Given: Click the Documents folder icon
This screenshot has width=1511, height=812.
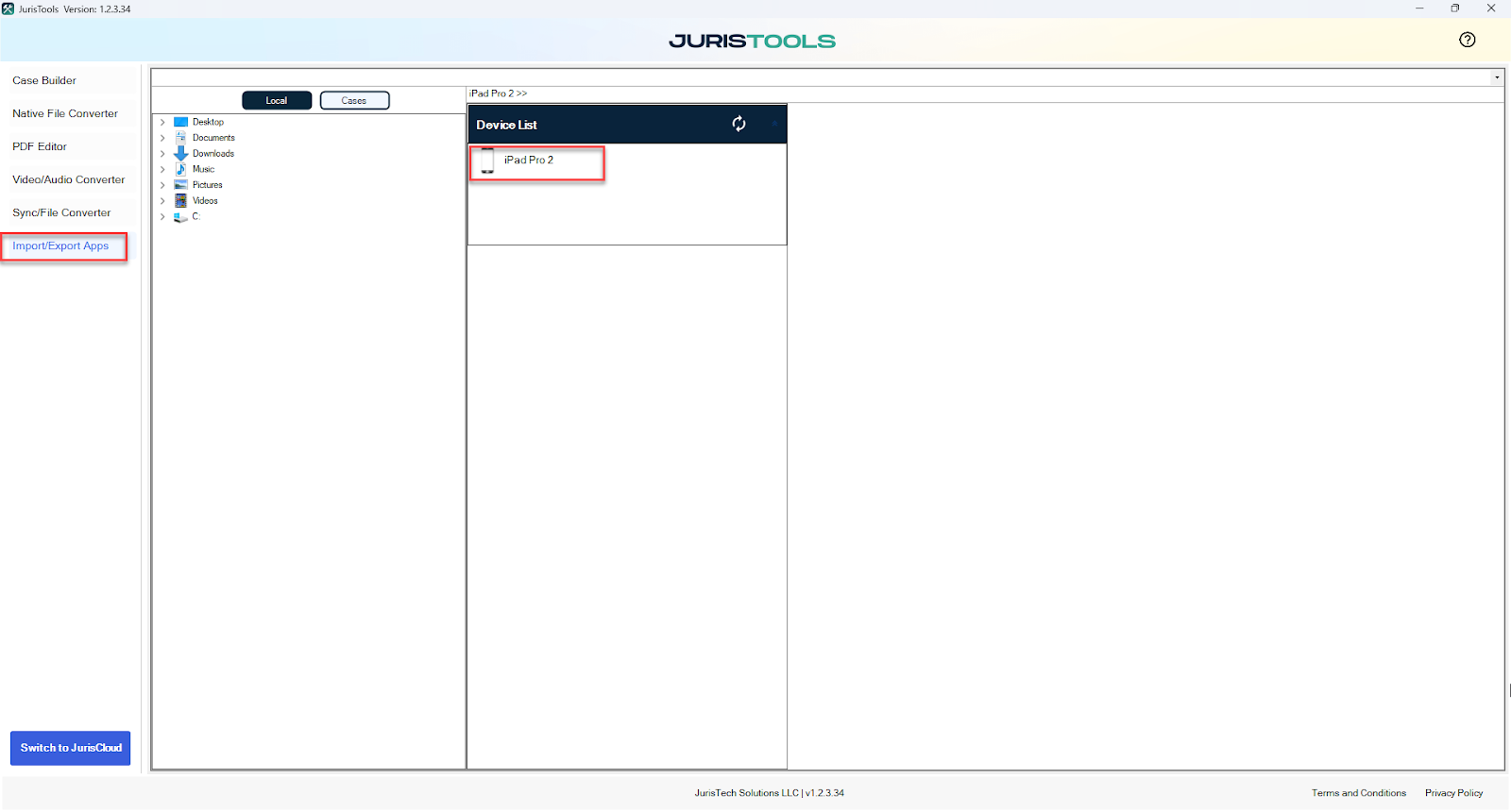Looking at the screenshot, I should (180, 138).
